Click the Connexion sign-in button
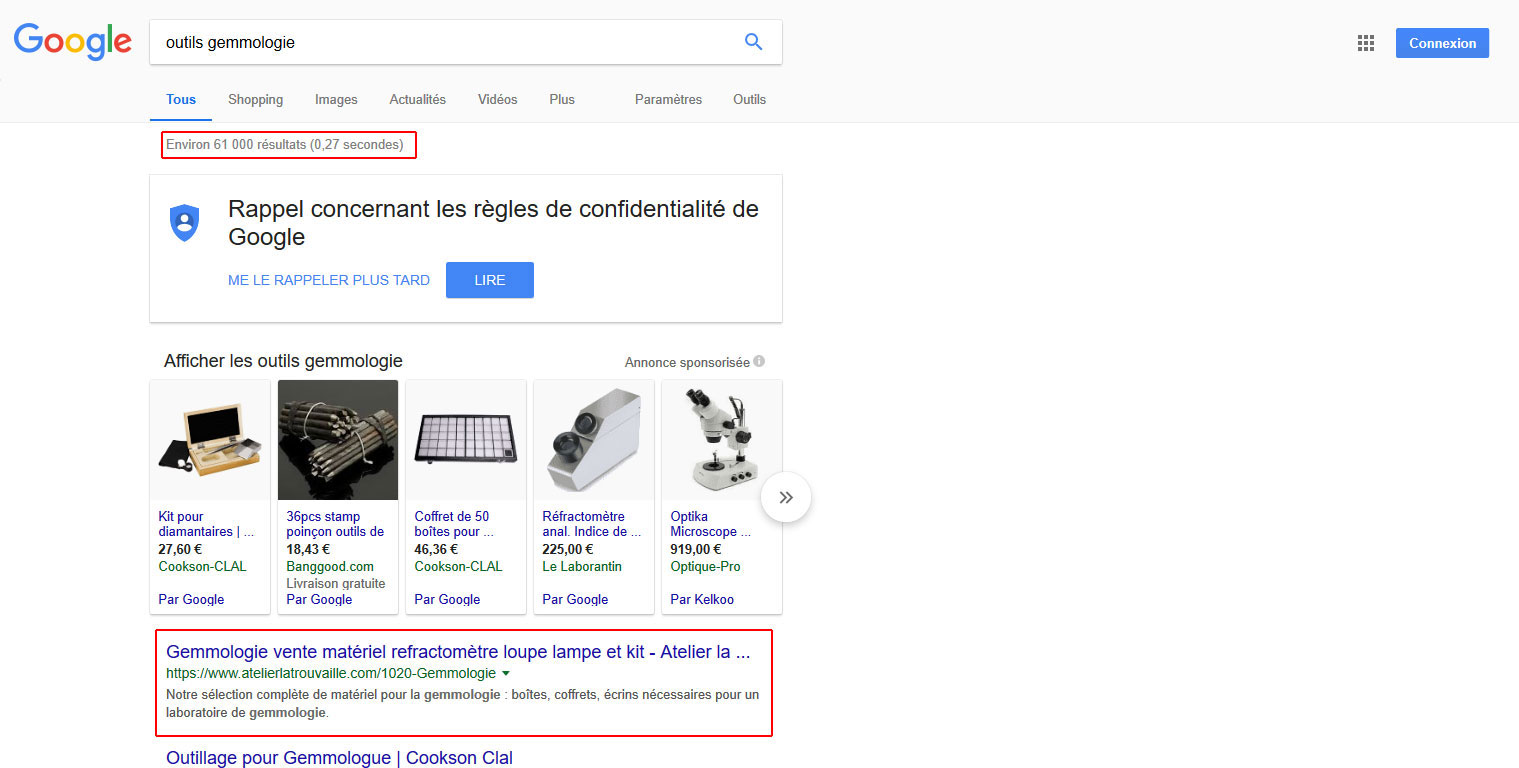The width and height of the screenshot is (1519, 768). (1442, 43)
